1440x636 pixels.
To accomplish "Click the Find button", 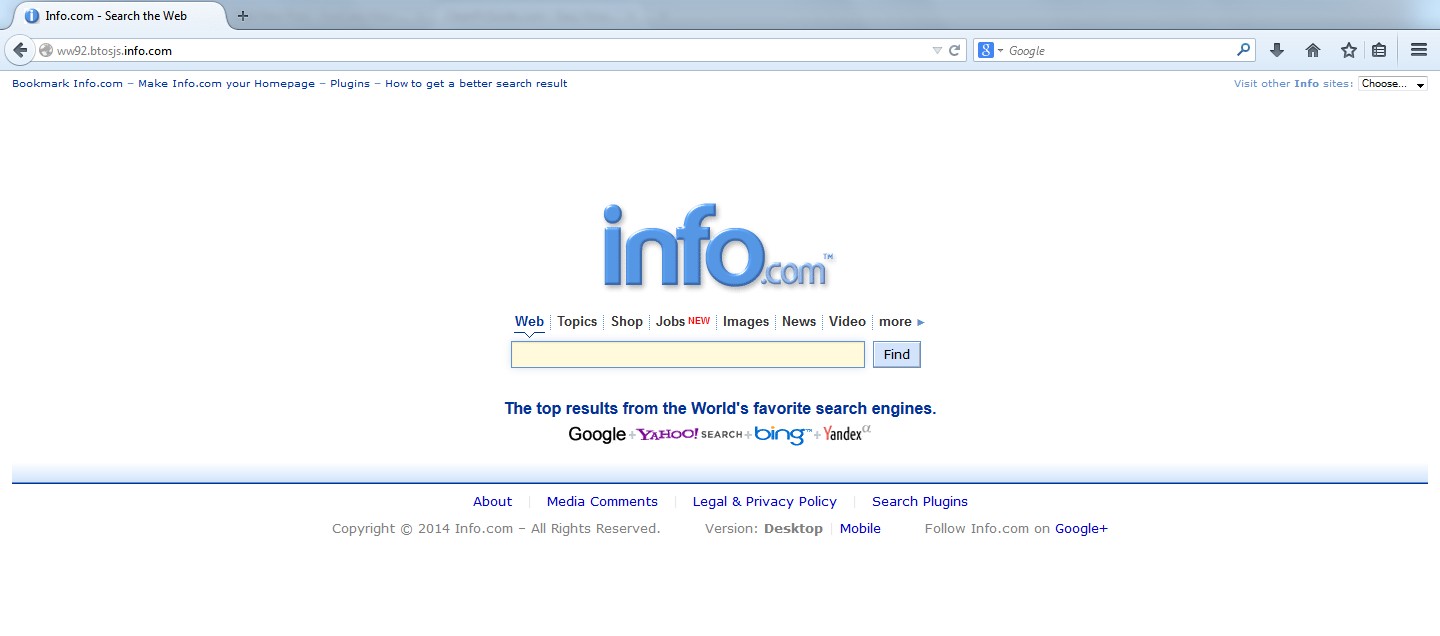I will click(897, 355).
